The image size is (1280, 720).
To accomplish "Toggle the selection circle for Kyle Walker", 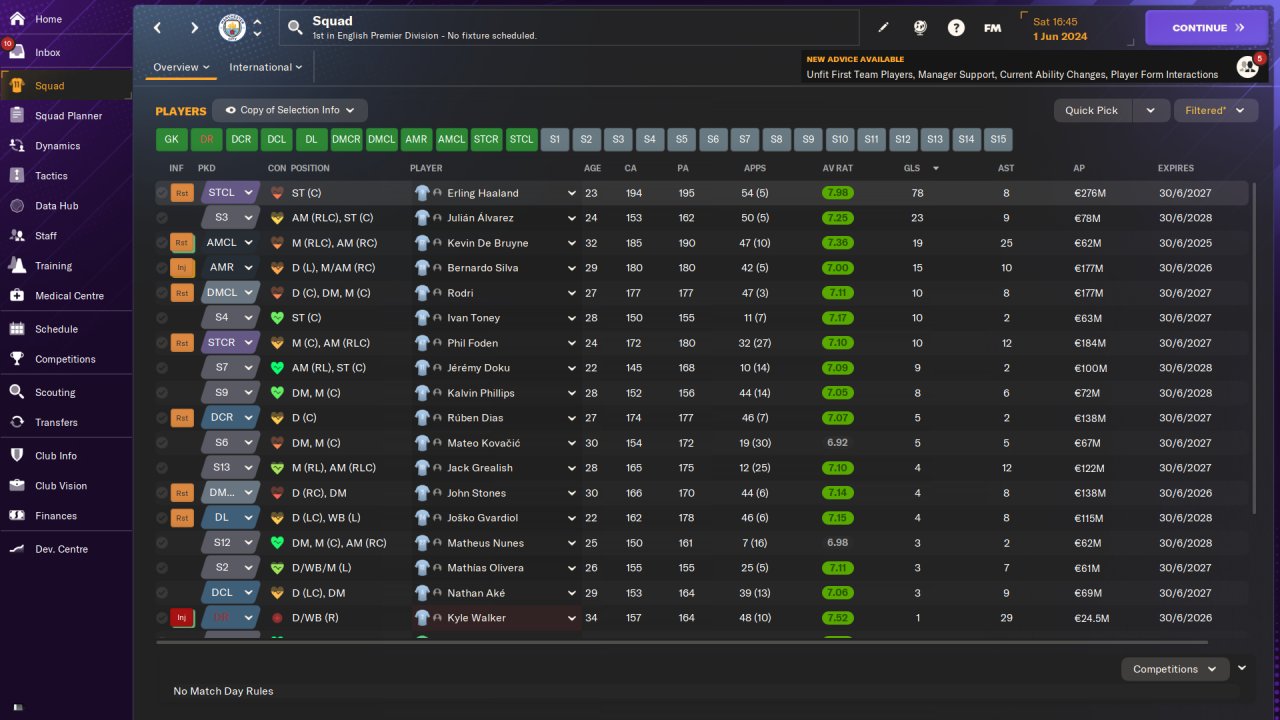I will click(162, 618).
